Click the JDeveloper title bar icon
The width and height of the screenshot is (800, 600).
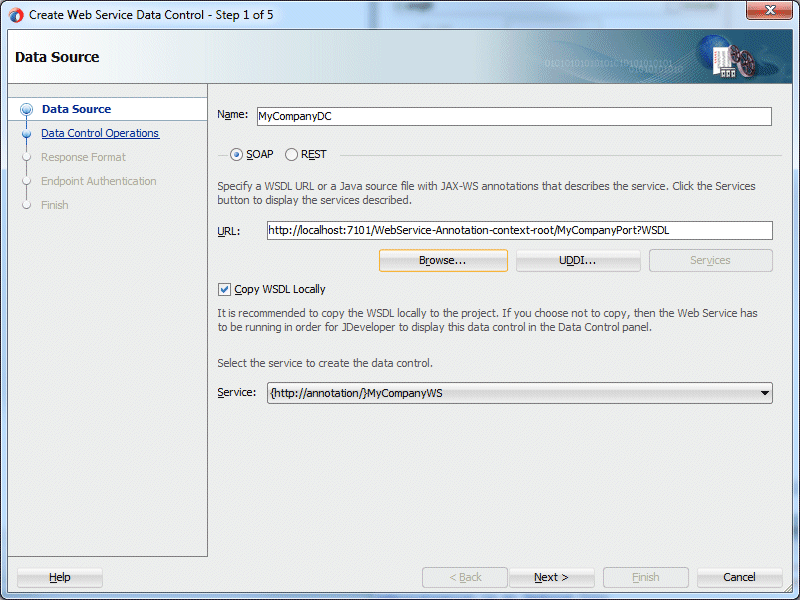pos(16,15)
